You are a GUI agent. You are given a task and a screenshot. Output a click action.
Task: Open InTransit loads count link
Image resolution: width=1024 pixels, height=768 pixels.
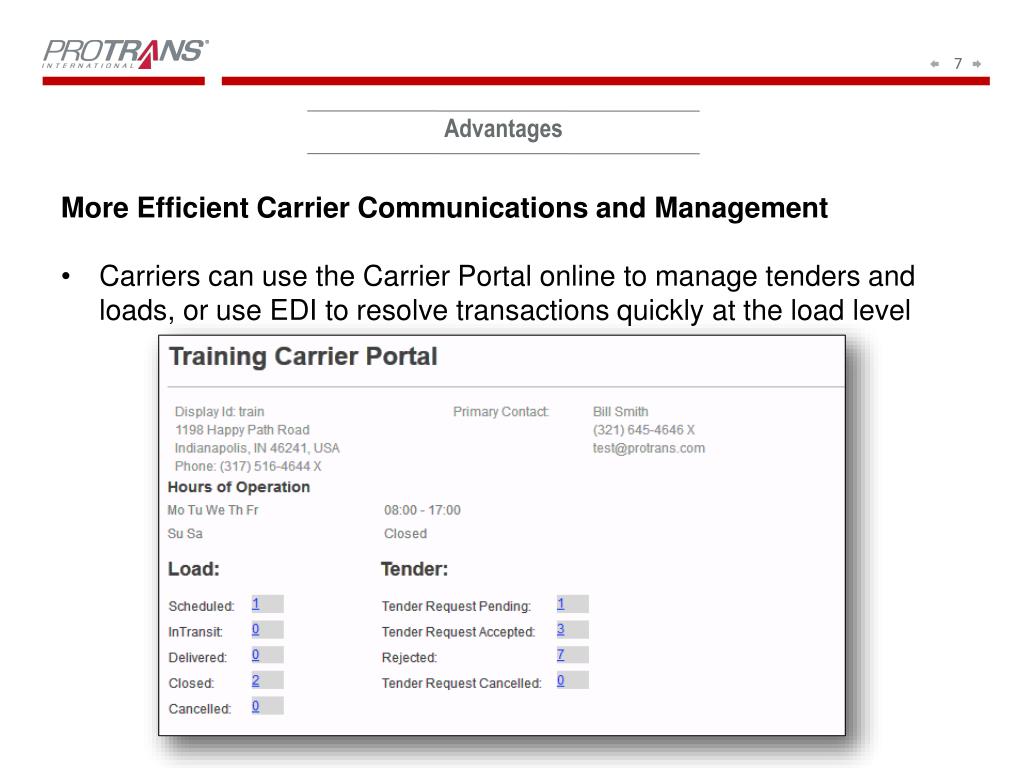point(255,630)
